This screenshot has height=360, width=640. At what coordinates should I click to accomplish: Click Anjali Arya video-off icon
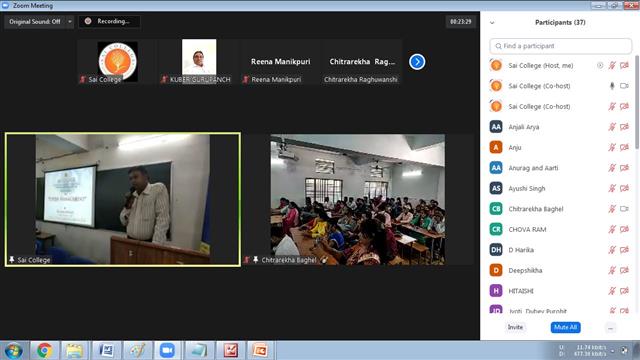click(624, 127)
